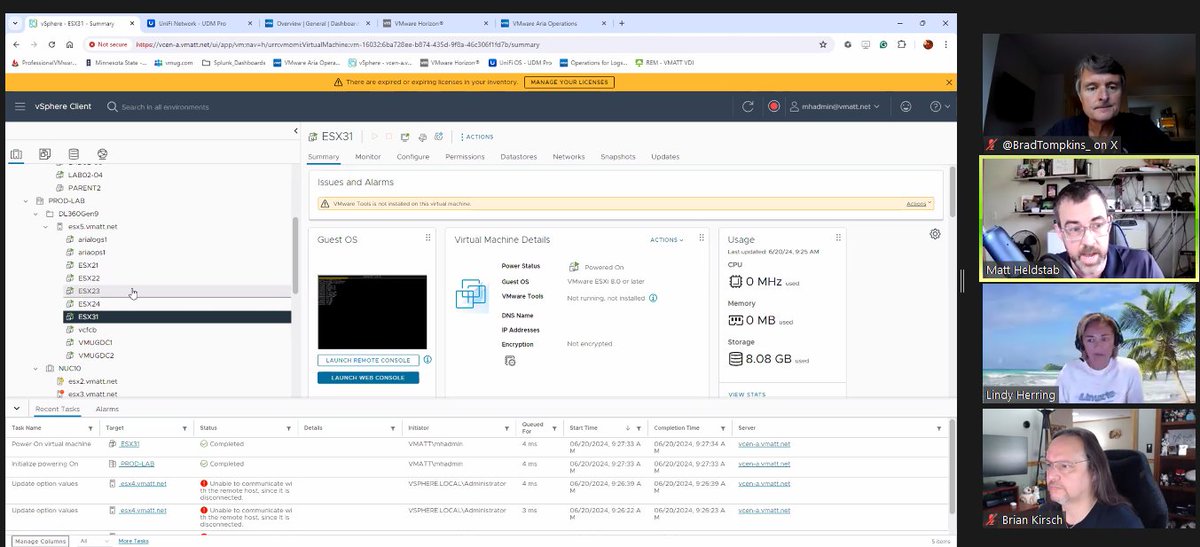Click the Power Off stop icon beside ESX31
This screenshot has width=1200, height=547.
391,136
